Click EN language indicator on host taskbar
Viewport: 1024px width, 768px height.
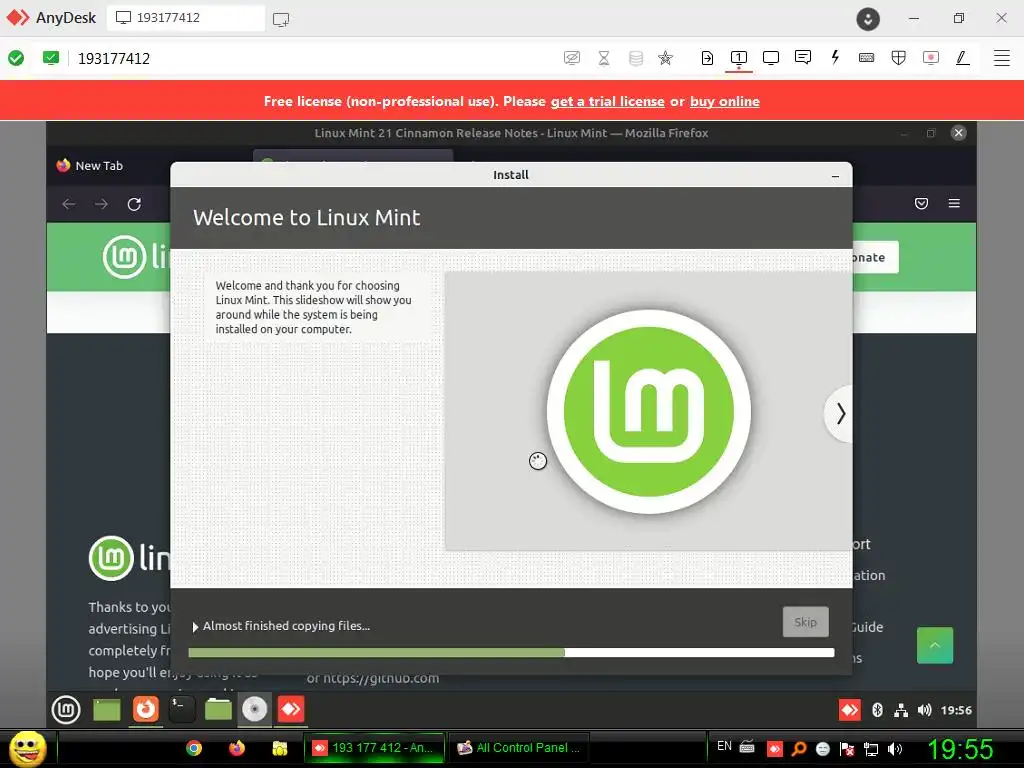(x=724, y=746)
